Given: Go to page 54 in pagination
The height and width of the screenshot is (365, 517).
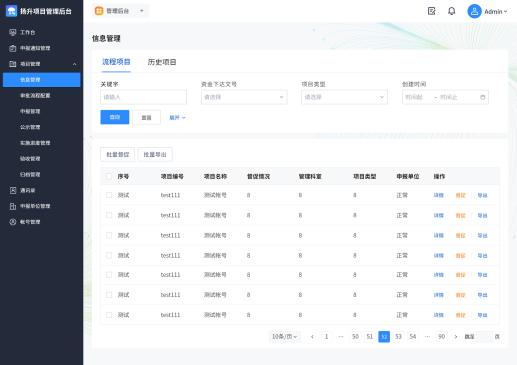Looking at the screenshot, I should click(x=413, y=337).
